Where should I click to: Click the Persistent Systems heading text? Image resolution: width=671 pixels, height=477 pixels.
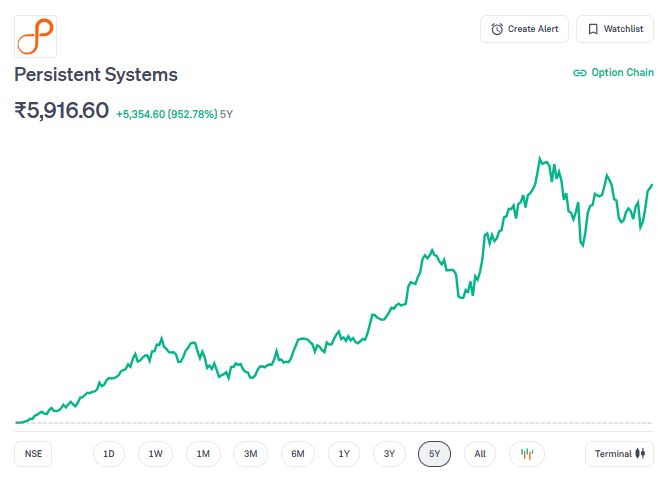tap(96, 75)
